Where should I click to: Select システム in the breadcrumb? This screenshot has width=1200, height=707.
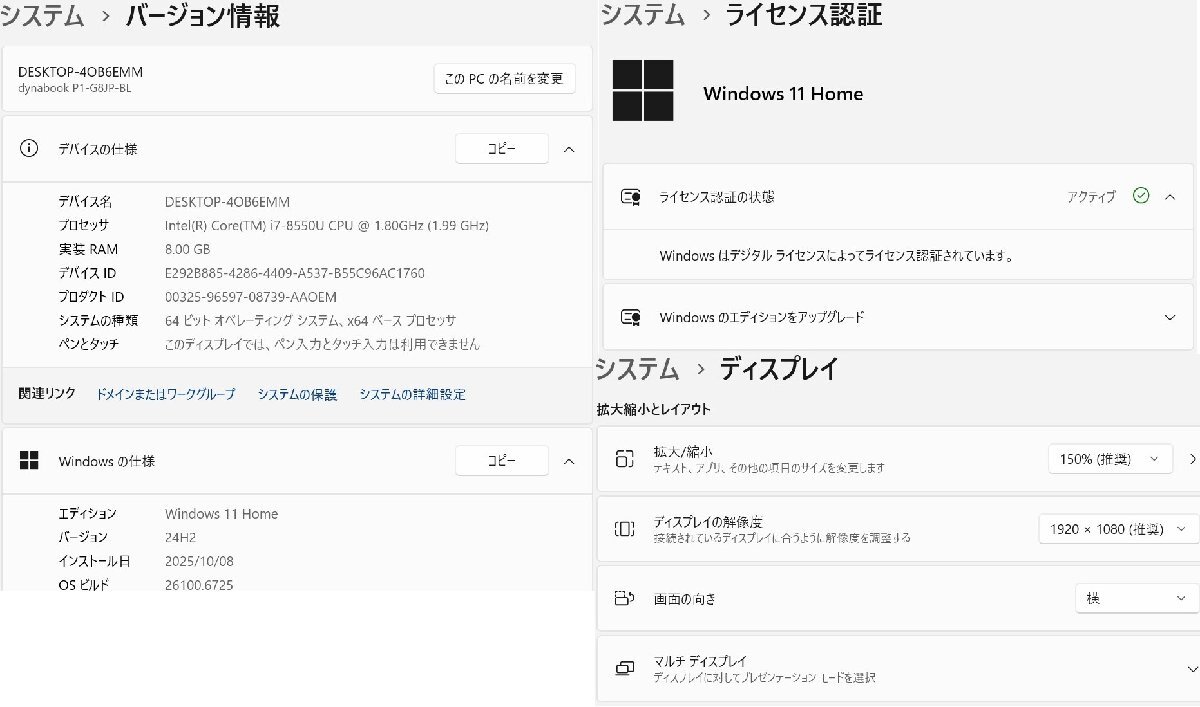(41, 17)
